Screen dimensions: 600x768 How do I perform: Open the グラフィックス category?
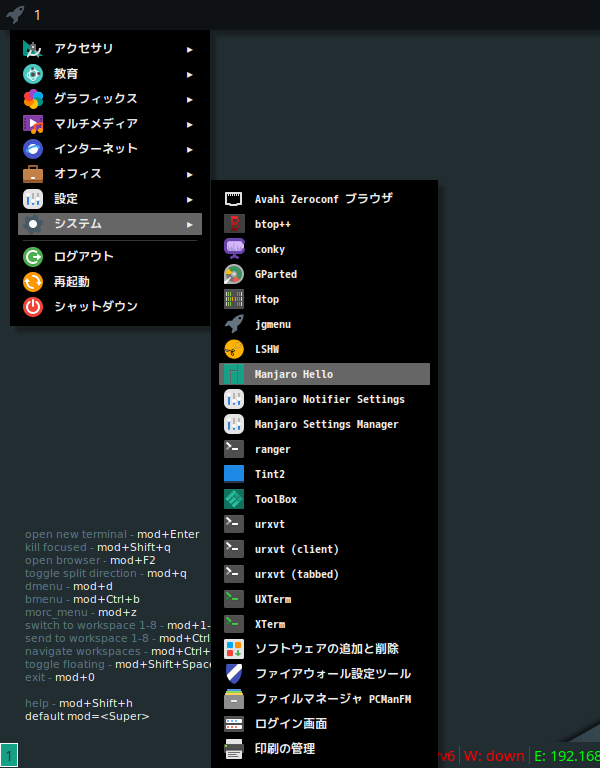[x=110, y=98]
